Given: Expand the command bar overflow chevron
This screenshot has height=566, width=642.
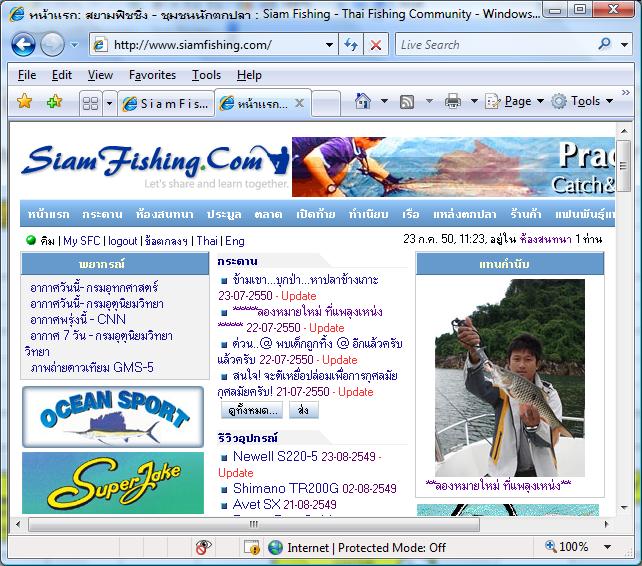Looking at the screenshot, I should click(626, 93).
